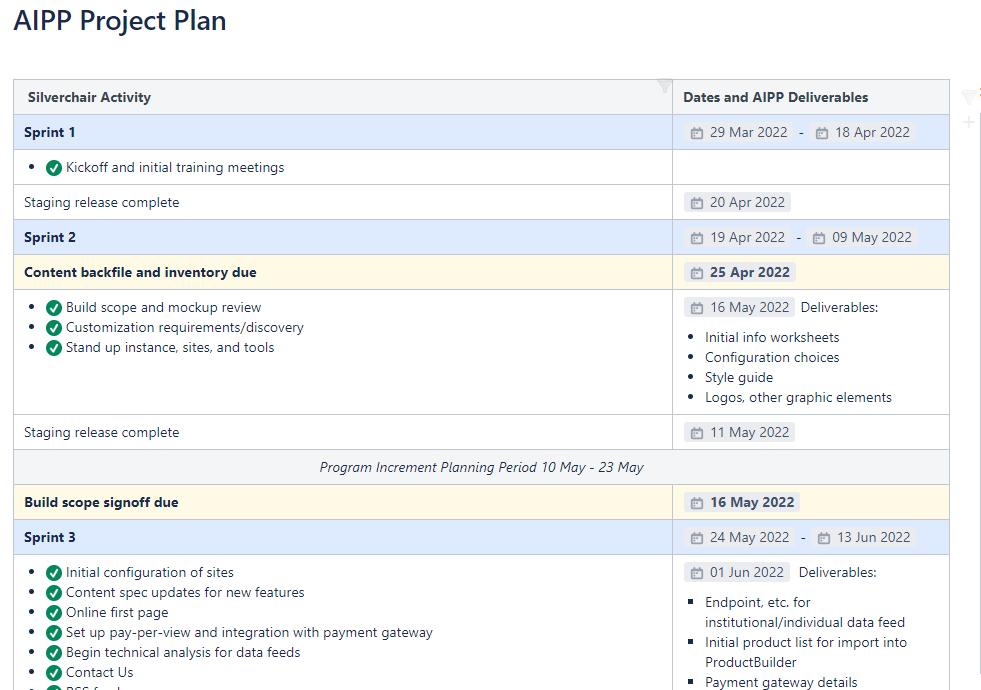Click the Silverchair Activity column header
The height and width of the screenshot is (690, 981).
(89, 97)
